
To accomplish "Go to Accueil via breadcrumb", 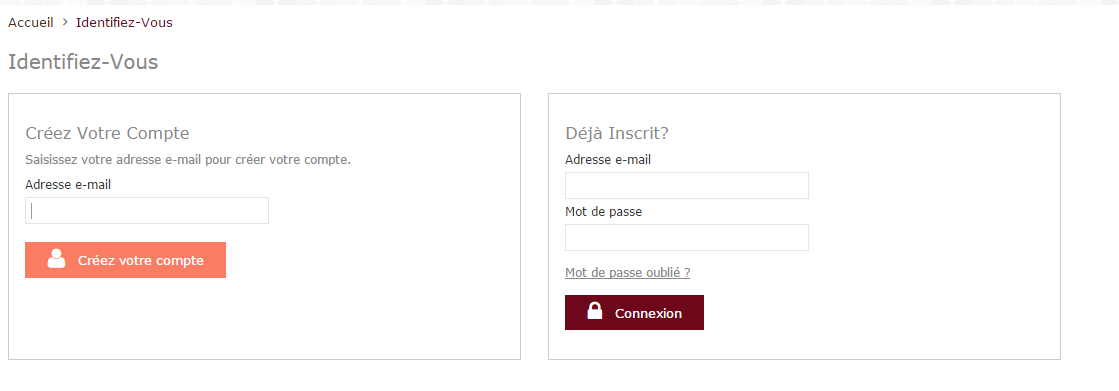I will [31, 22].
